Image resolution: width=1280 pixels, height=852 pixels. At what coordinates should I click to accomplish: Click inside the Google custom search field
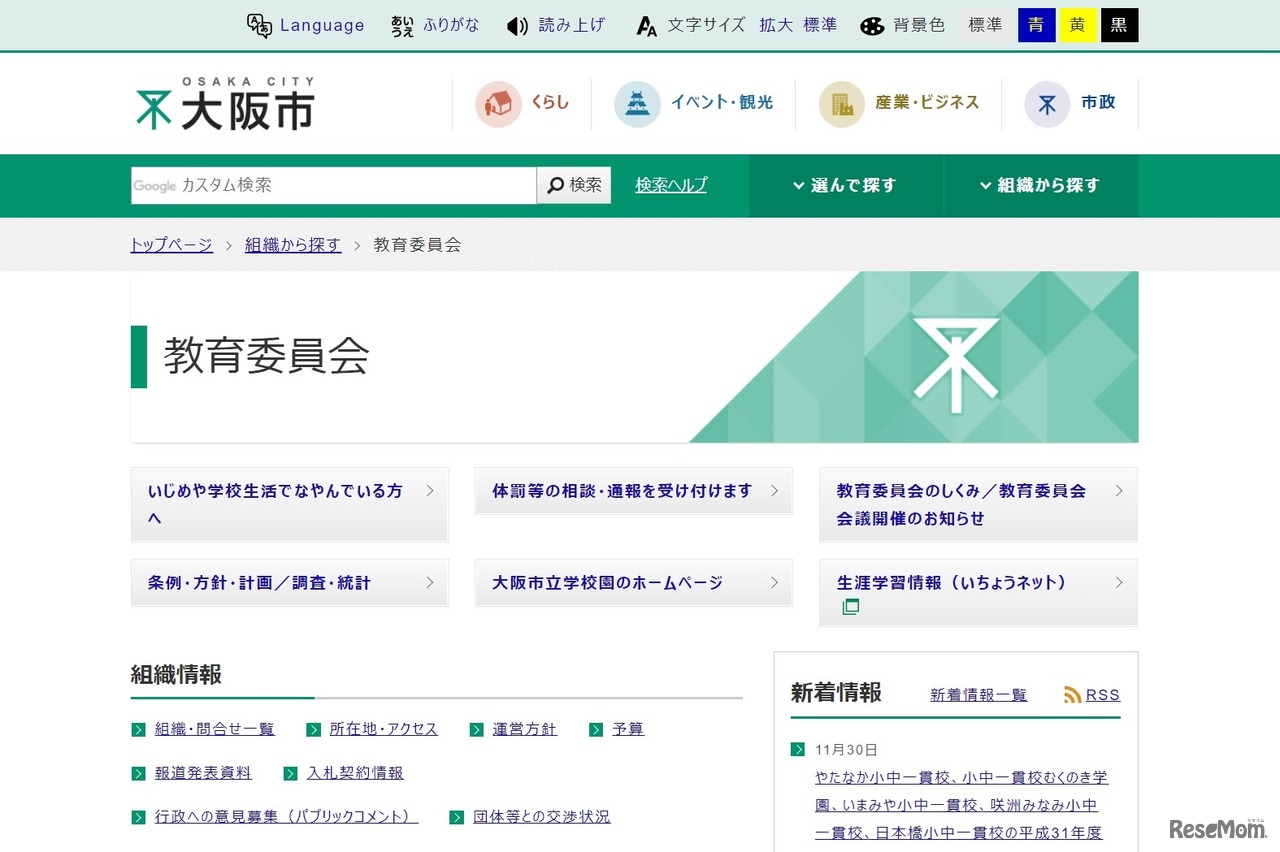coord(330,185)
